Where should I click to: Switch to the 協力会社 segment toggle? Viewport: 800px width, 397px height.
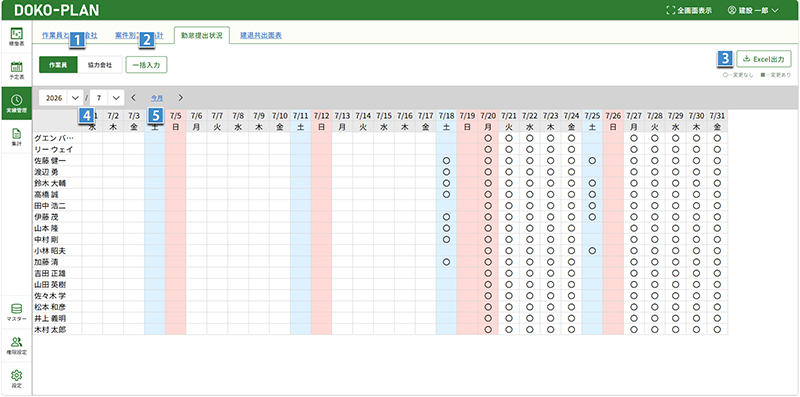pyautogui.click(x=100, y=65)
